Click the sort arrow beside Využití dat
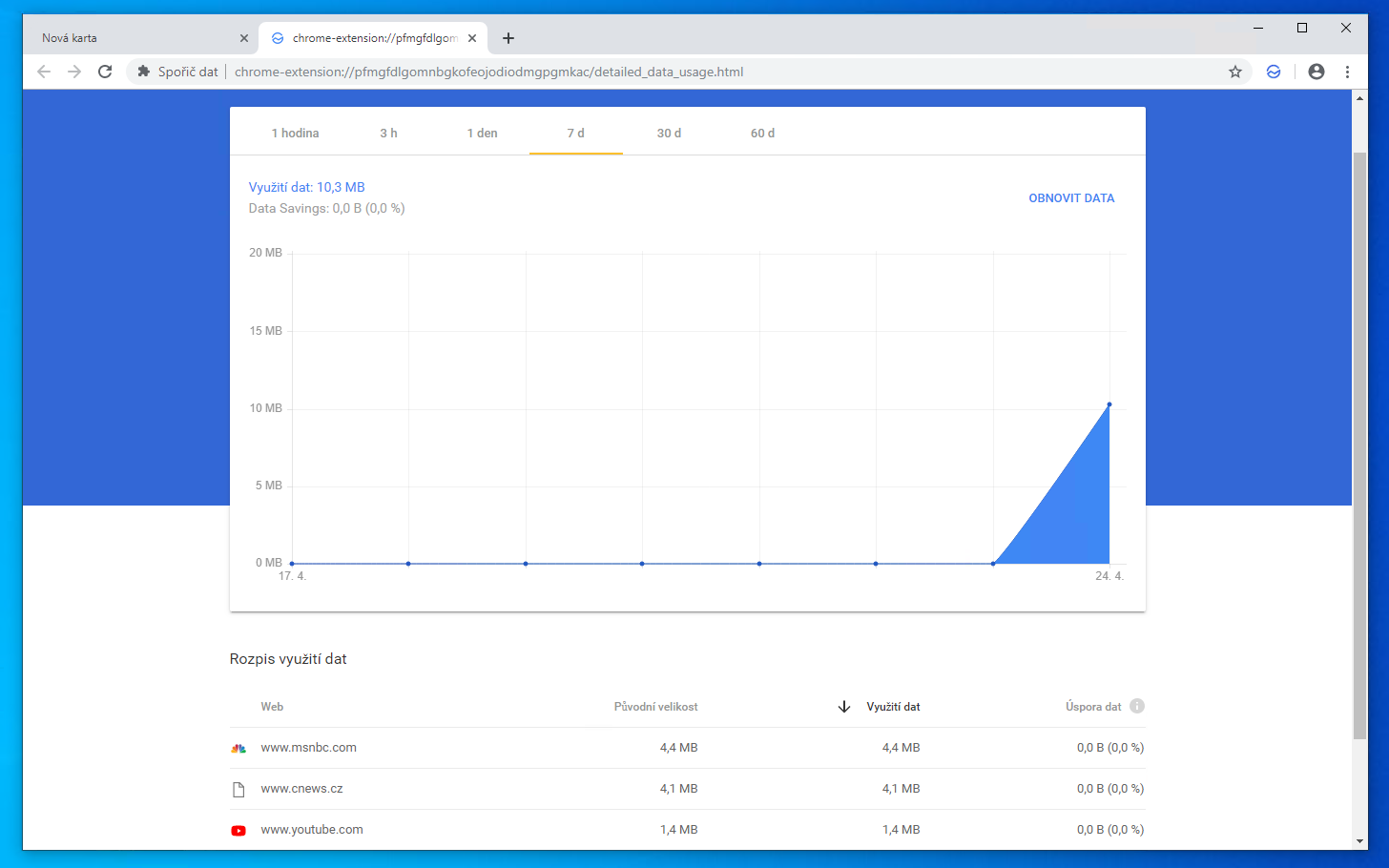1389x868 pixels. (x=844, y=707)
